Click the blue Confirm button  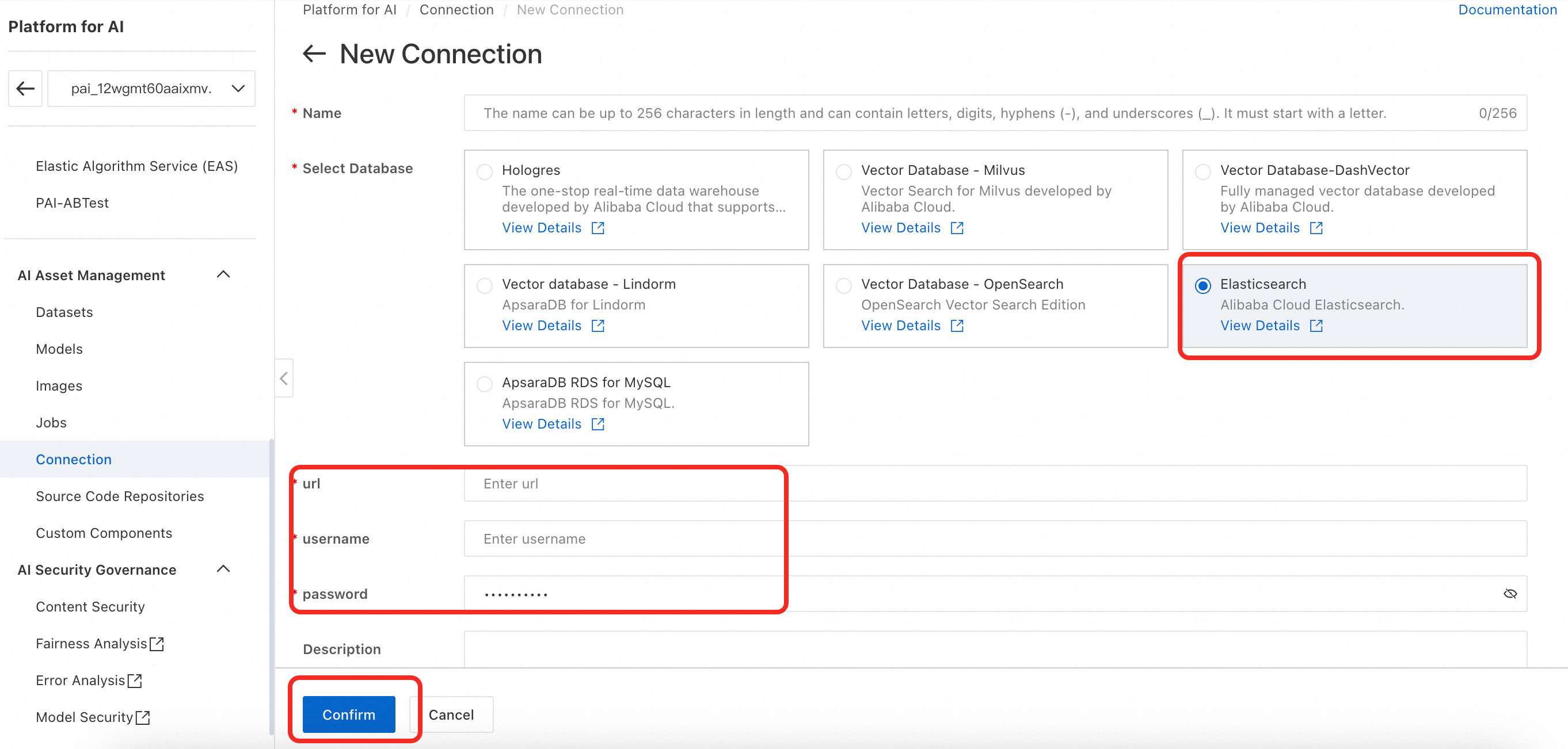[x=349, y=714]
